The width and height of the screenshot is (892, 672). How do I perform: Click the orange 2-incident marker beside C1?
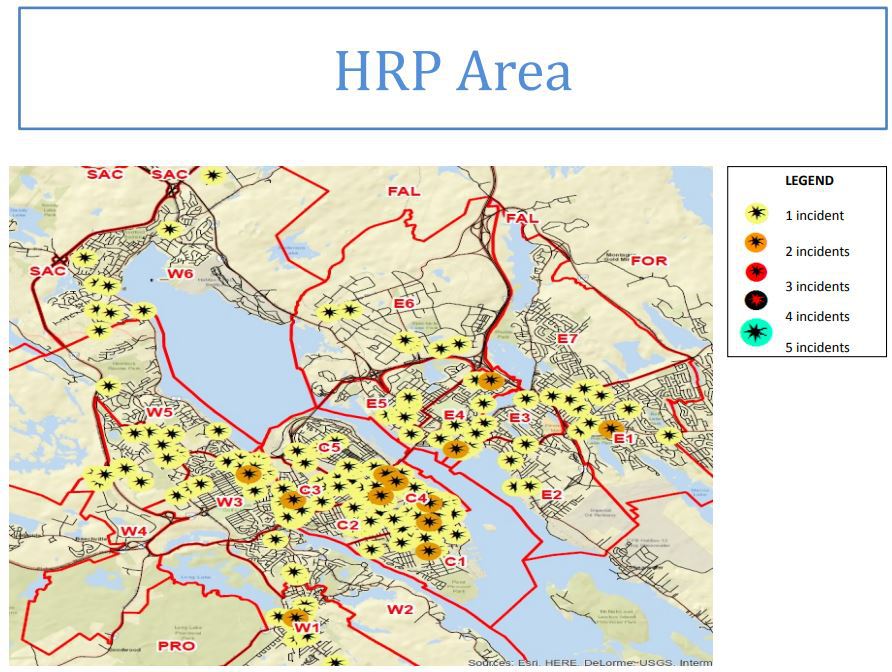[428, 551]
